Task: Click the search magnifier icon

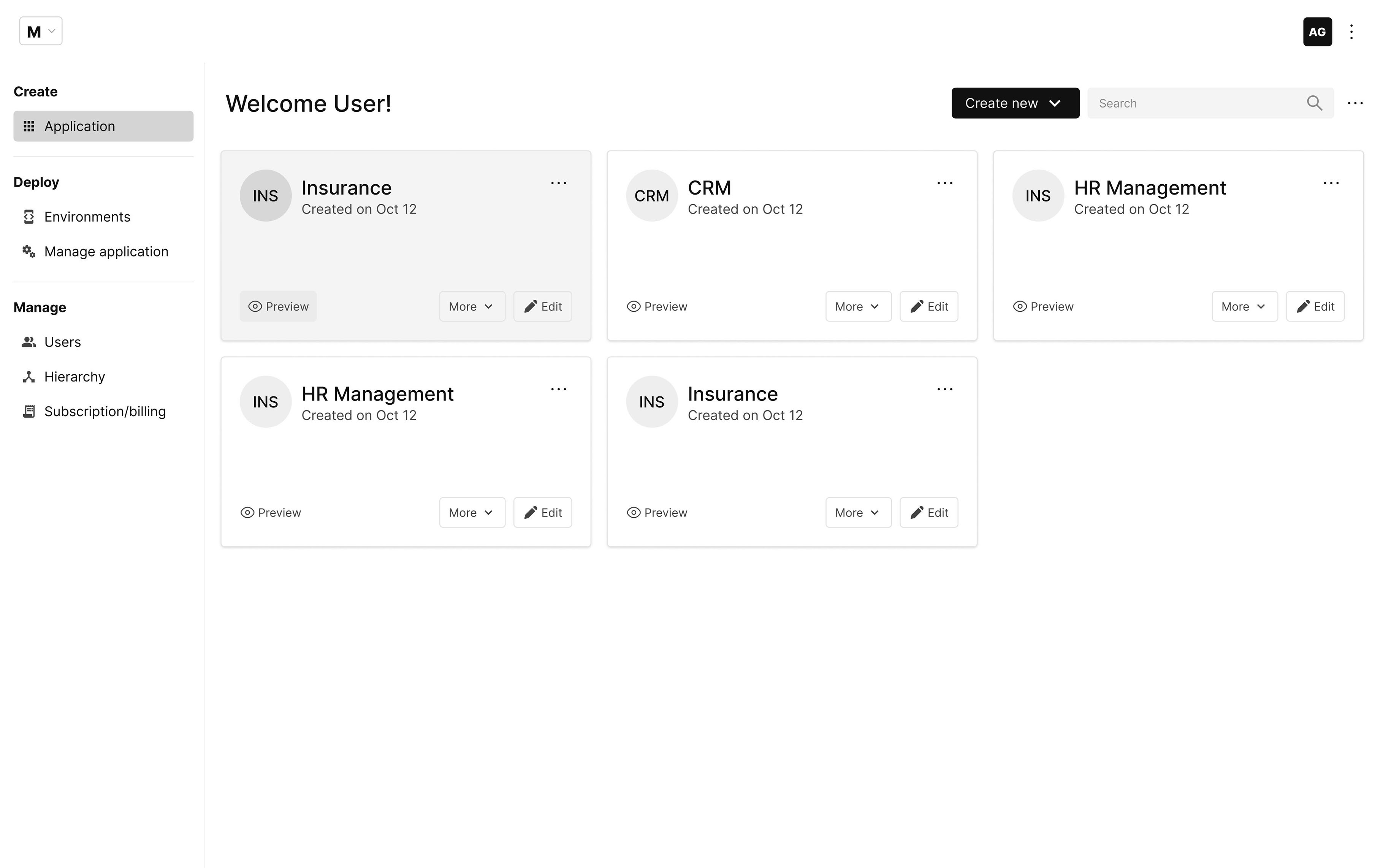Action: [x=1315, y=103]
